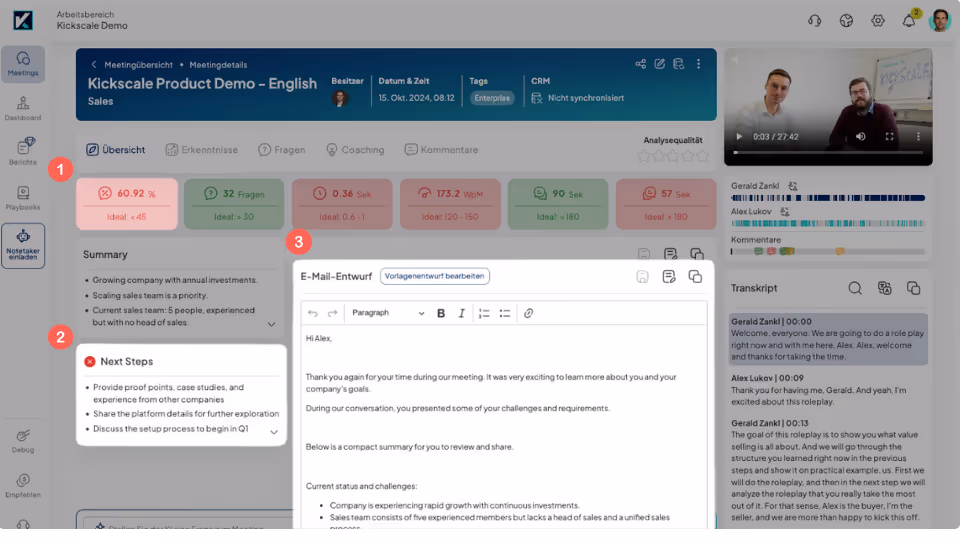Play the meeting video
The height and width of the screenshot is (539, 960).
739,137
